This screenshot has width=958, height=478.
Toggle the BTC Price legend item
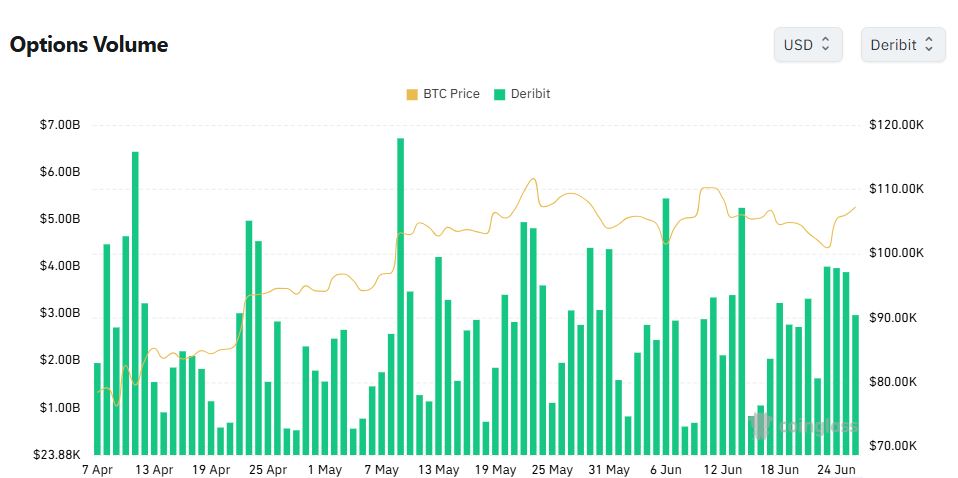point(443,94)
